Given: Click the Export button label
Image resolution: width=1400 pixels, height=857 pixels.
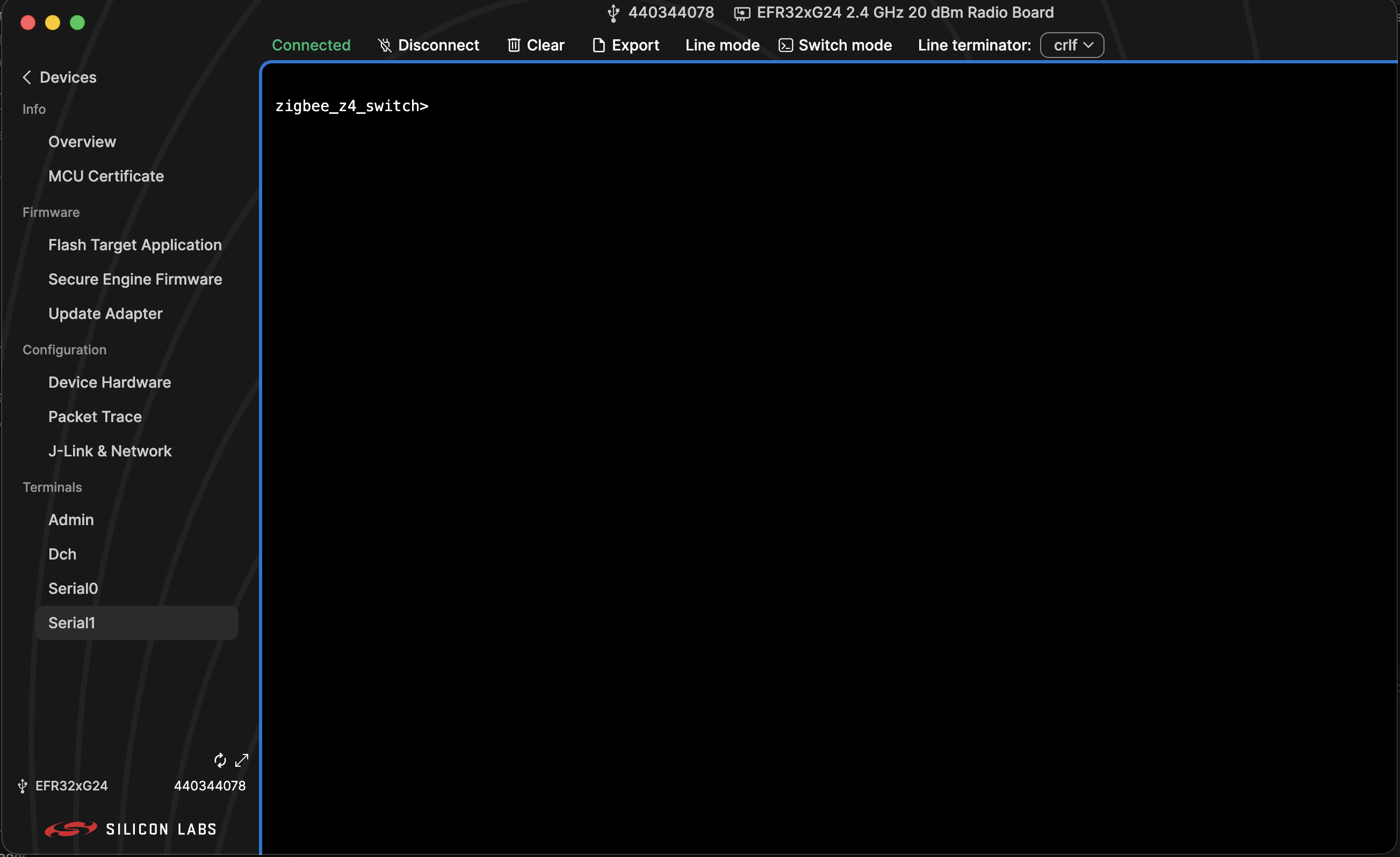Looking at the screenshot, I should 635,45.
